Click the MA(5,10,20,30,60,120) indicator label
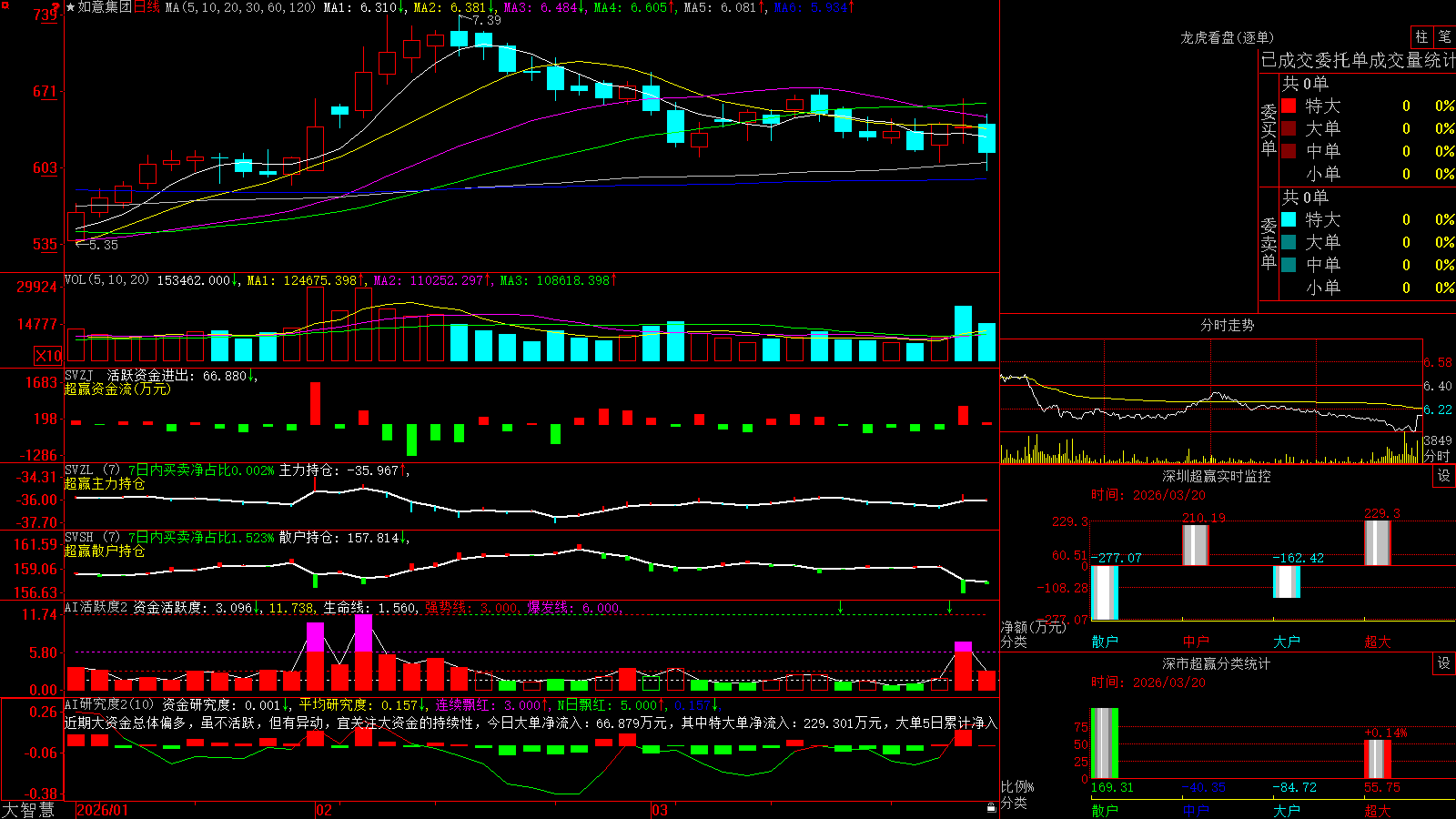The image size is (1456, 819). click(240, 7)
